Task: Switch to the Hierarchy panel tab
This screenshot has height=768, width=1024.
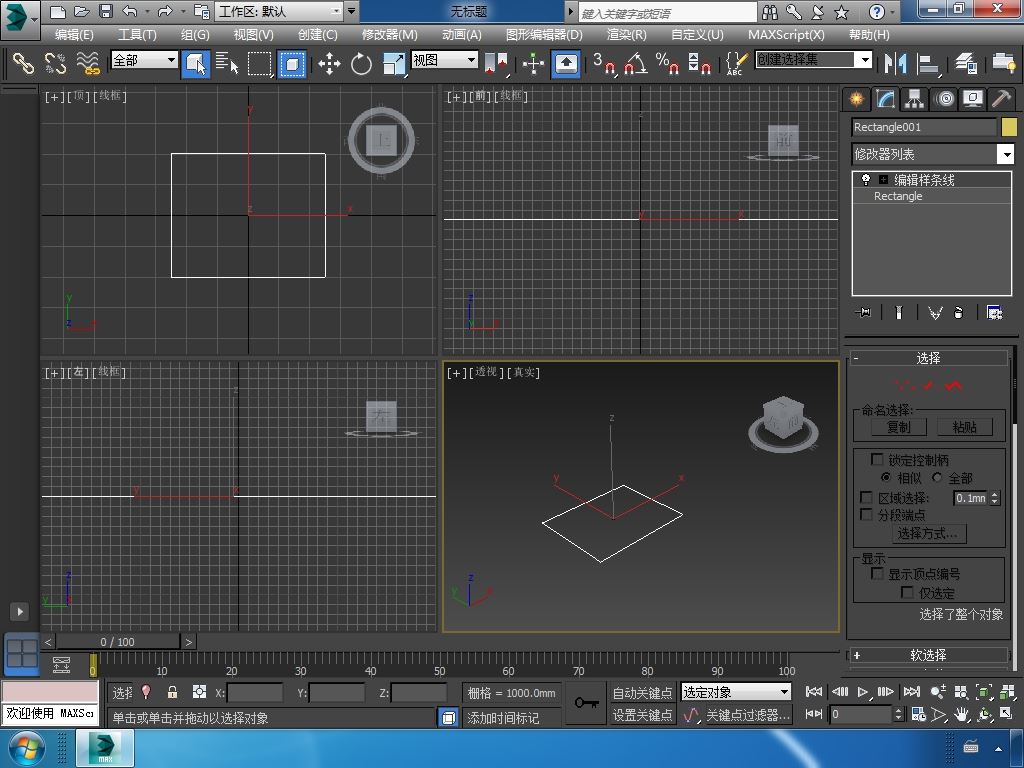Action: [x=914, y=98]
